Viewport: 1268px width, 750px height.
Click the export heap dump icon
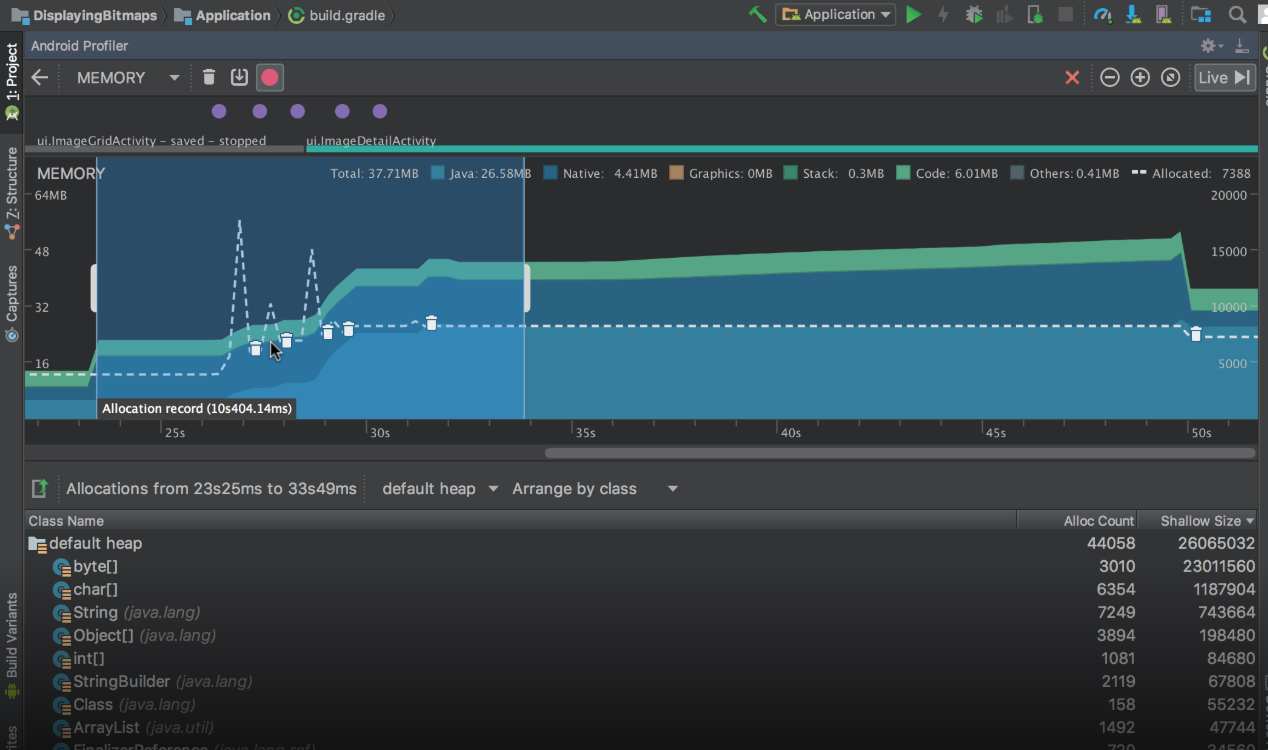click(239, 77)
